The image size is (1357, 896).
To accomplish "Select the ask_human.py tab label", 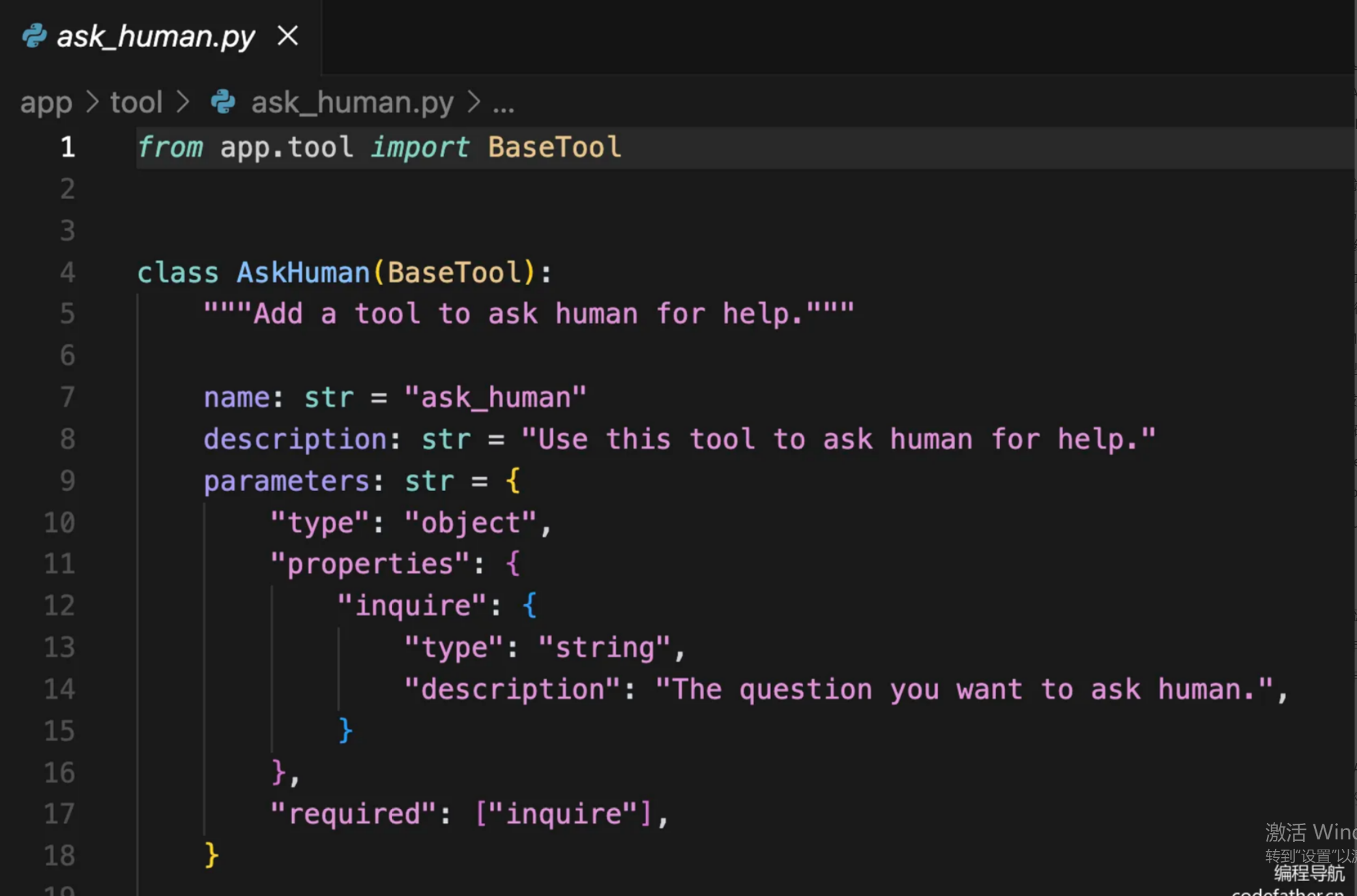I will pos(156,36).
